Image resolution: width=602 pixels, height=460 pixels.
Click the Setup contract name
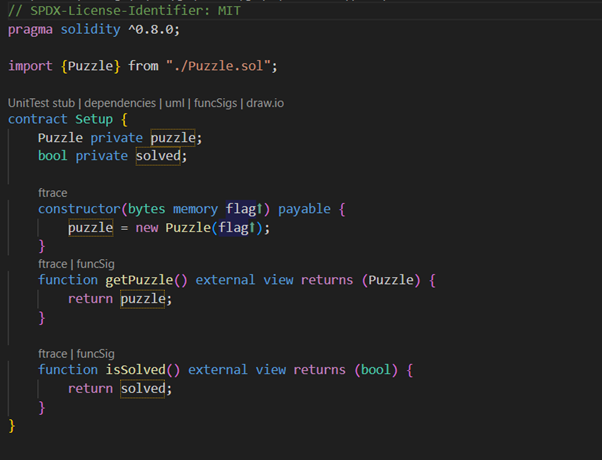94,119
